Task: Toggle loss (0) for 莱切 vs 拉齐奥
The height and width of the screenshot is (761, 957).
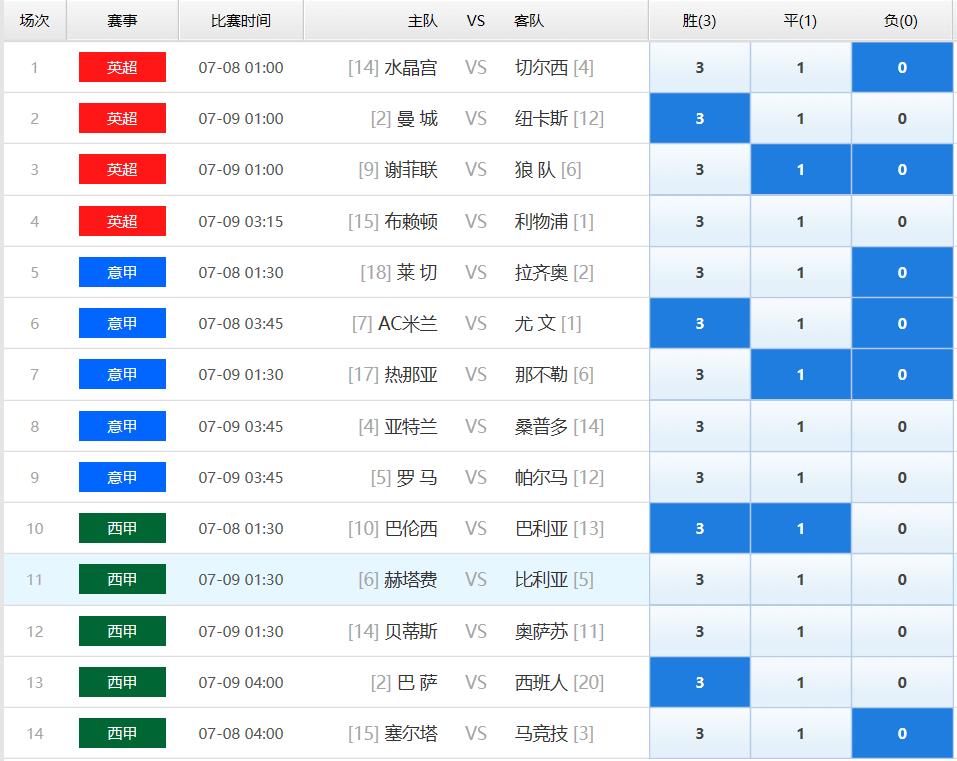Action: 901,272
